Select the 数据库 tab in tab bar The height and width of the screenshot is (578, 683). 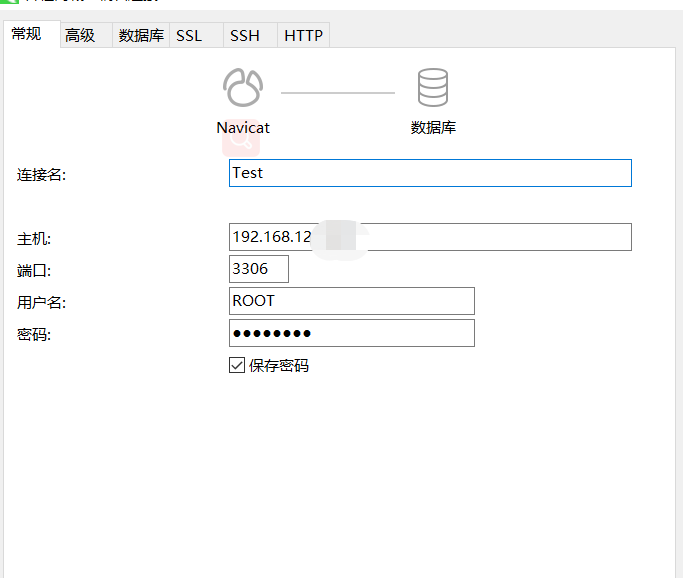click(141, 36)
